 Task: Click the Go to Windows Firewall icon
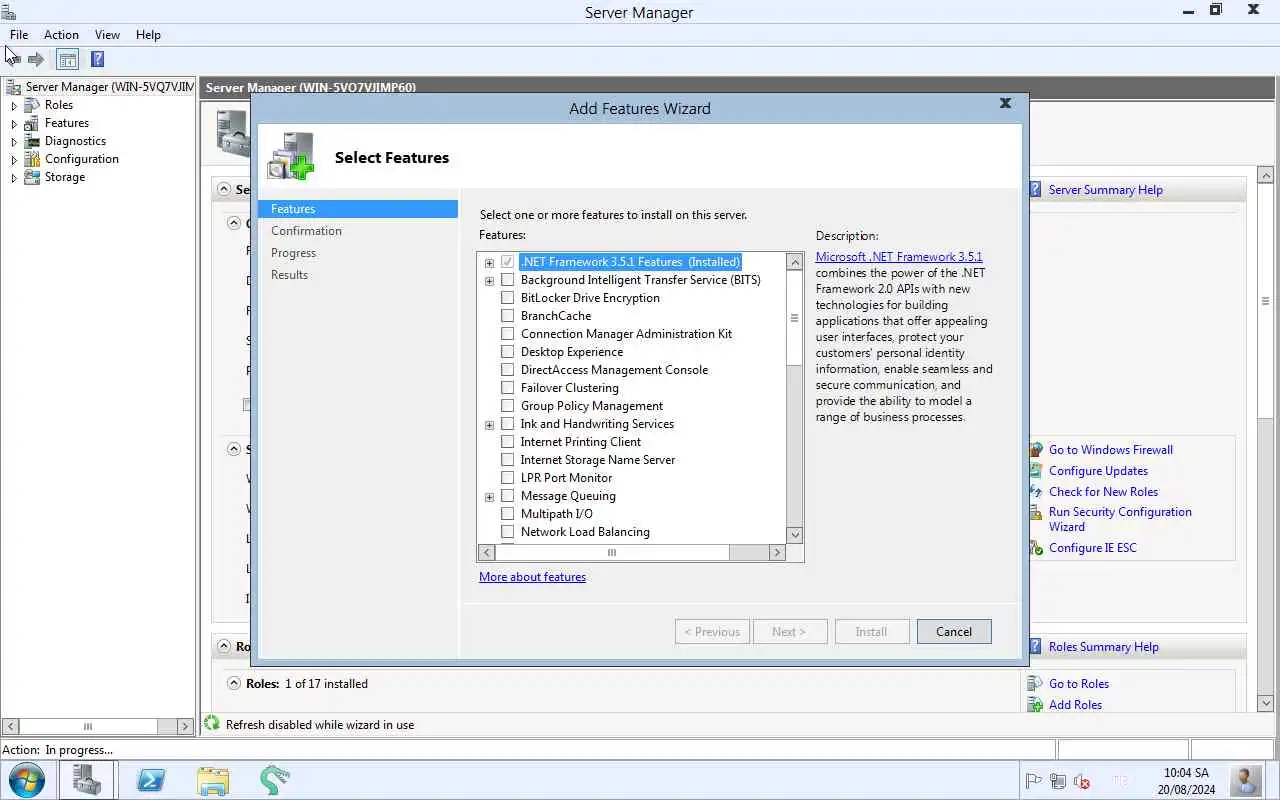[1036, 450]
